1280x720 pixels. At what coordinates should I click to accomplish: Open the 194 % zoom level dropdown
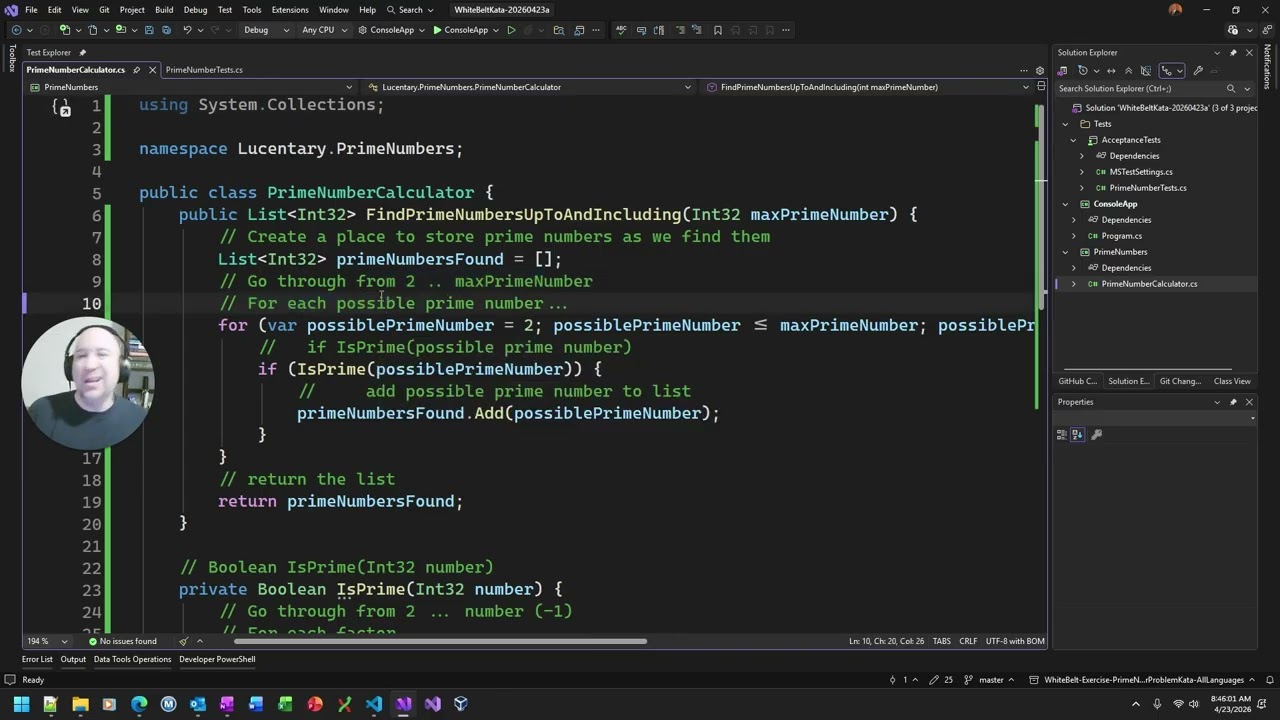[x=46, y=641]
